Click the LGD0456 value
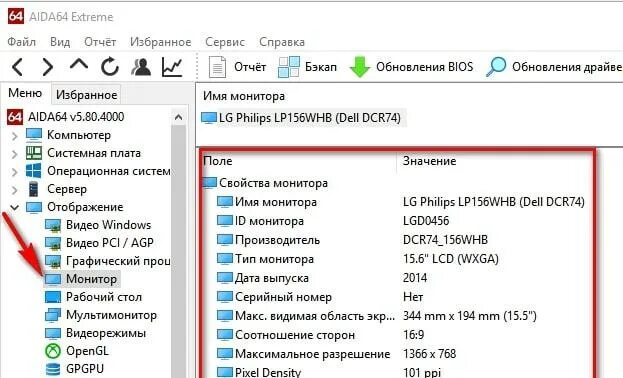The height and width of the screenshot is (378, 623). pos(426,221)
